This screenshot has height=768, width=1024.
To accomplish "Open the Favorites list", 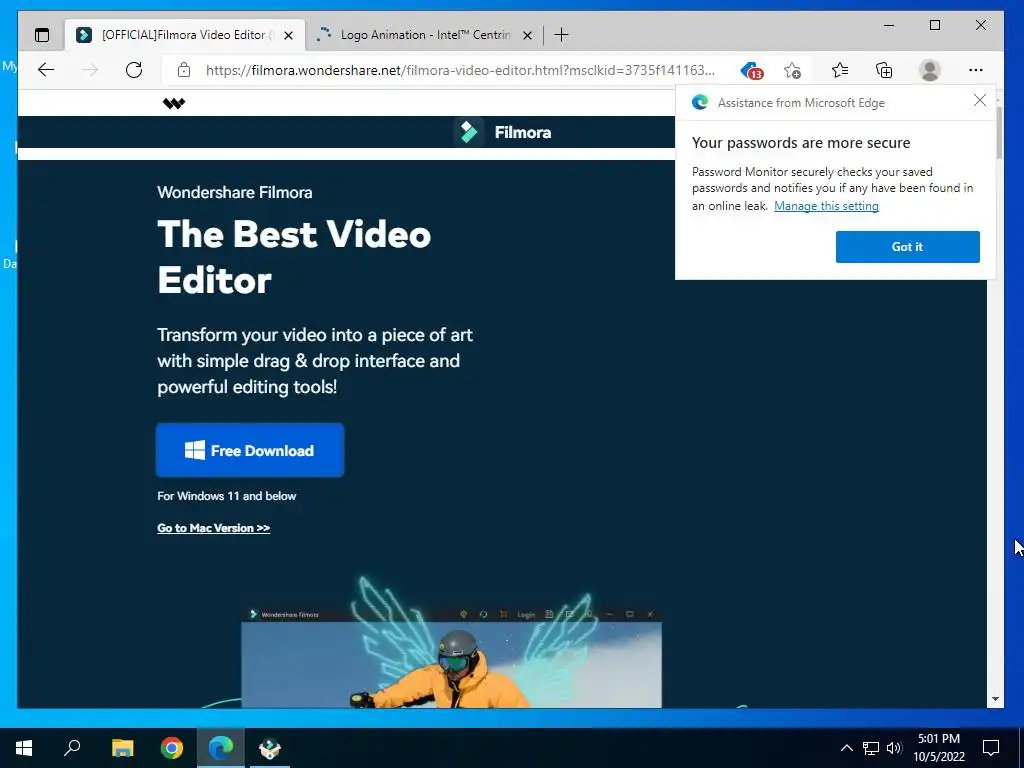I will click(x=840, y=70).
